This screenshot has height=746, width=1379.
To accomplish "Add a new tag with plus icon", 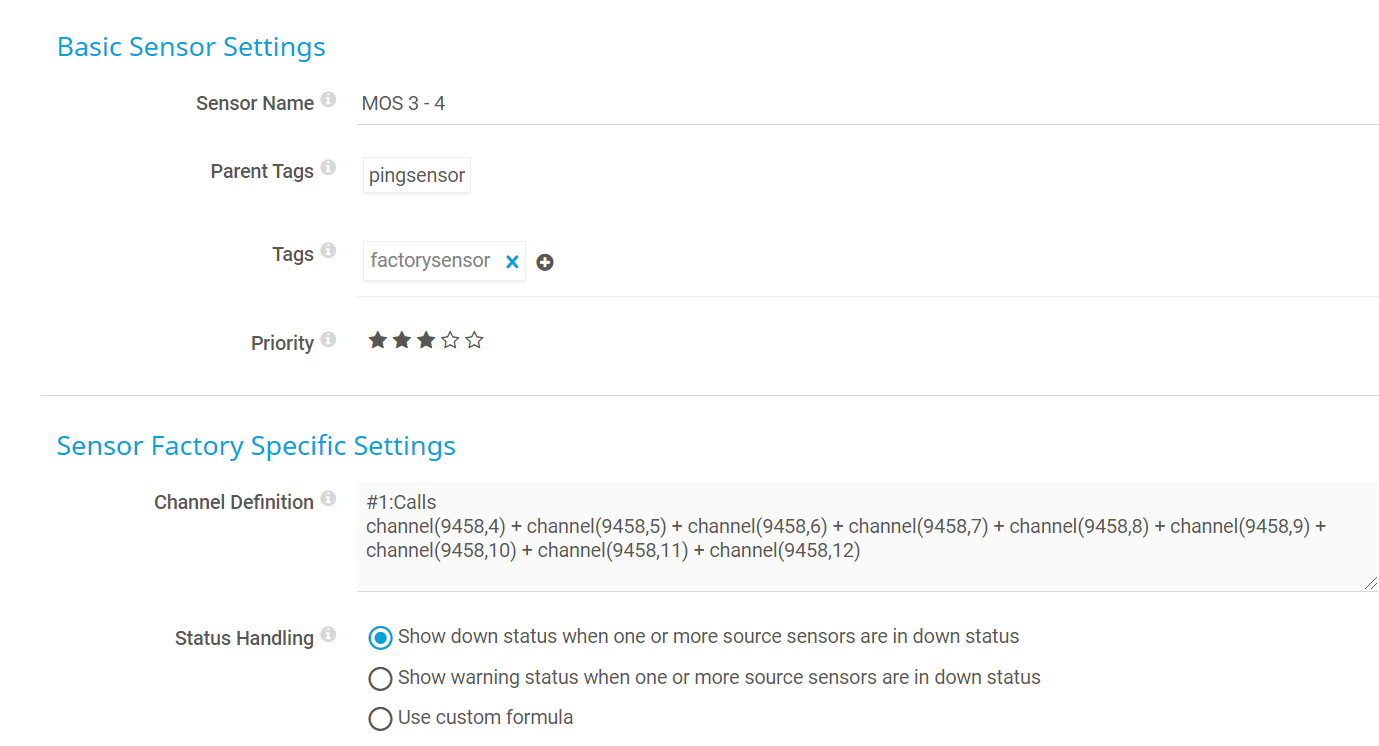I will [545, 262].
